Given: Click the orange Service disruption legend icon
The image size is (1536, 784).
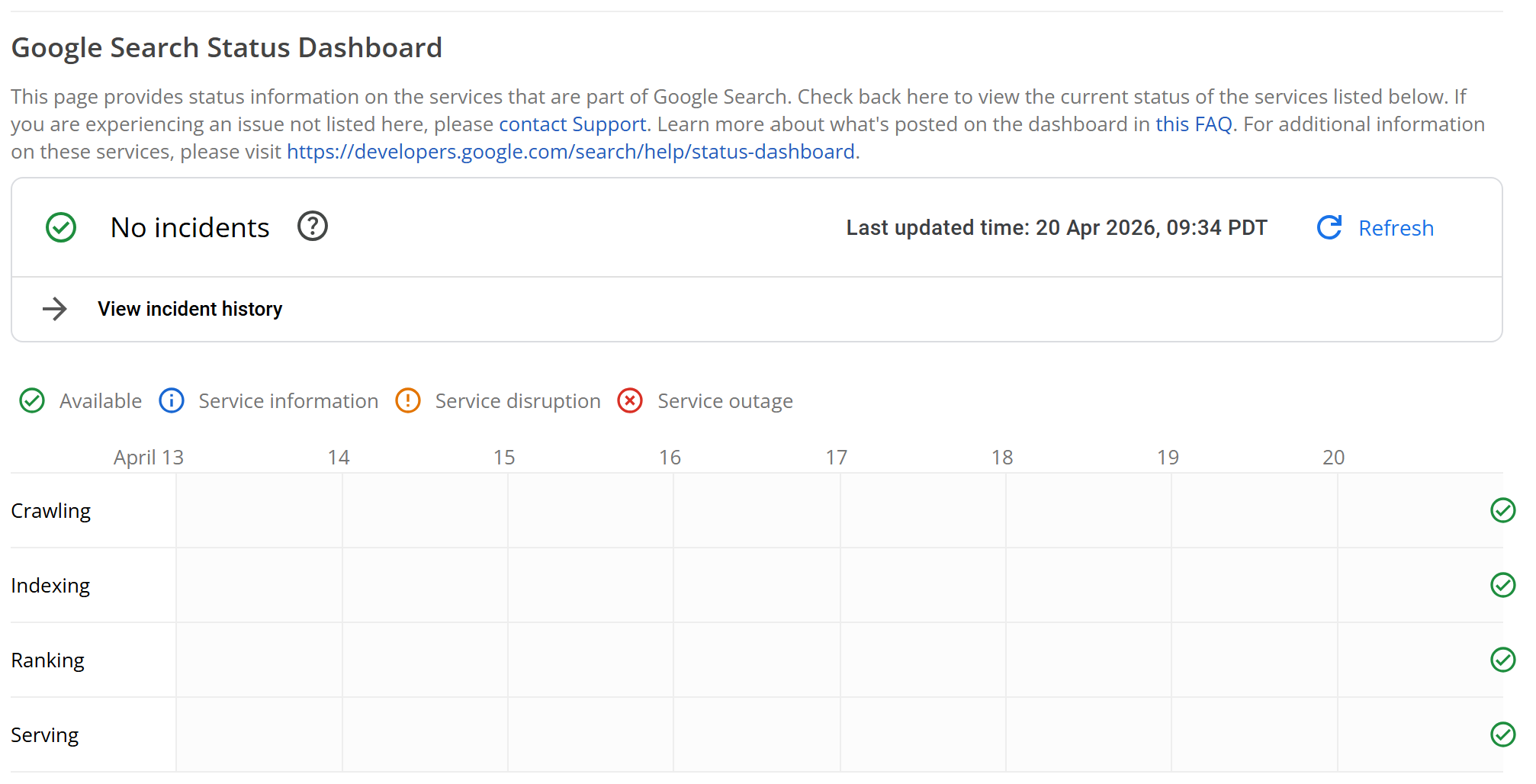Looking at the screenshot, I should point(408,400).
